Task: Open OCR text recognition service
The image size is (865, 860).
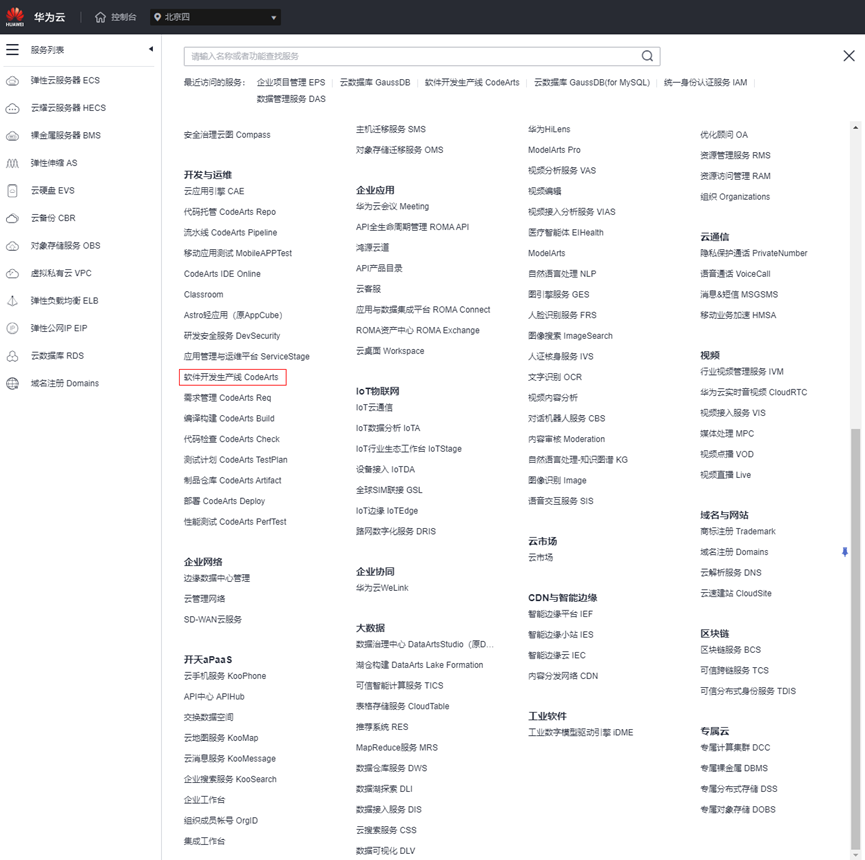Action: point(555,377)
